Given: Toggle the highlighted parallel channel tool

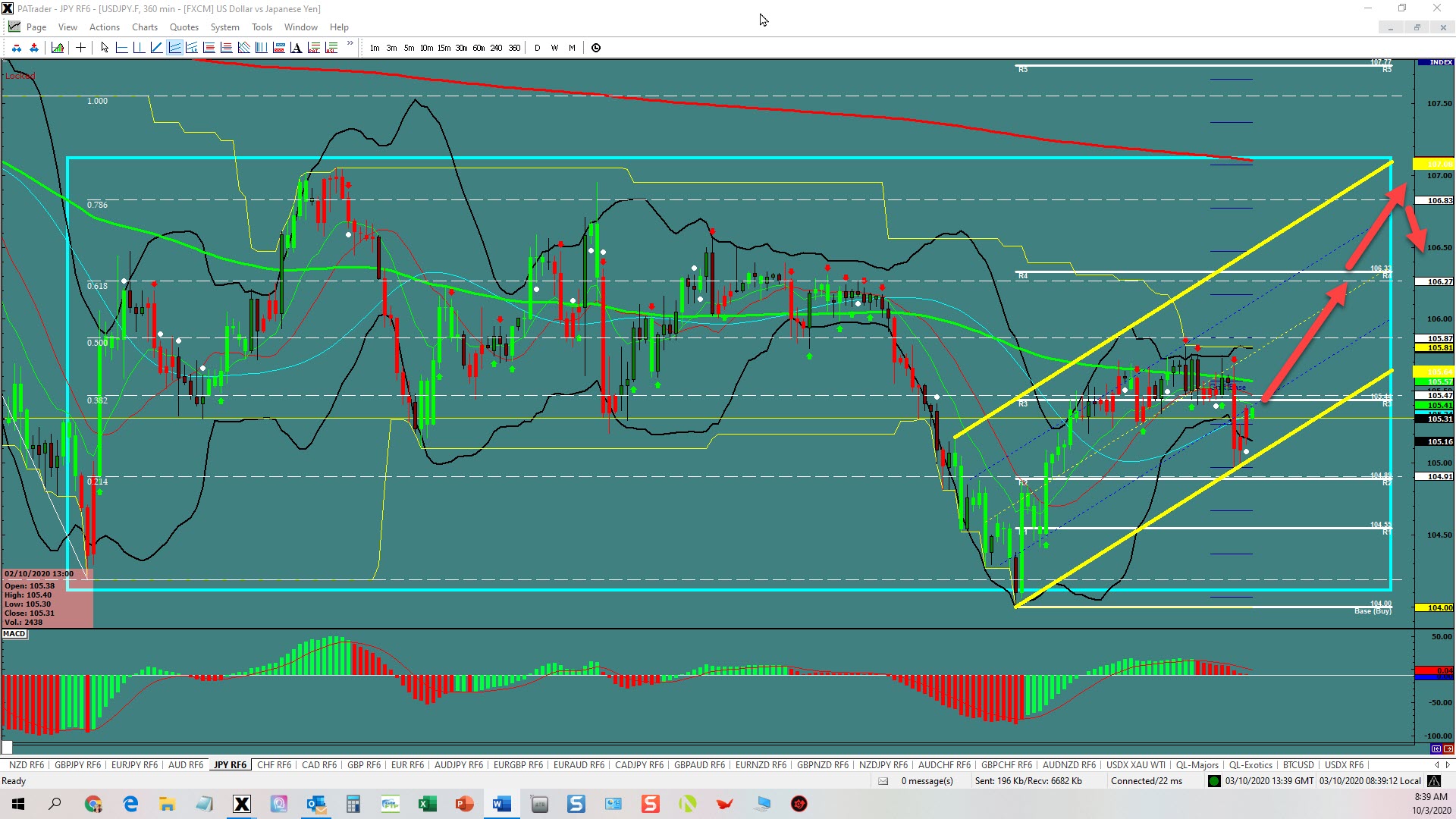Looking at the screenshot, I should click(174, 48).
